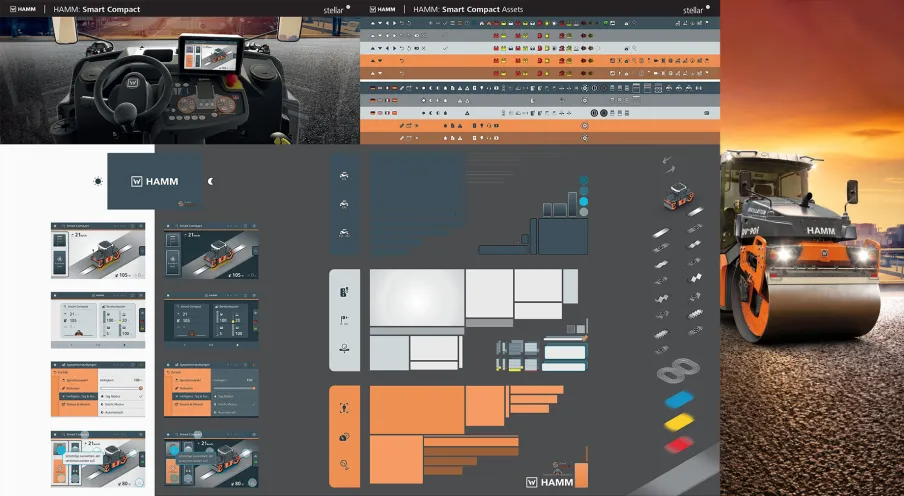The height and width of the screenshot is (496, 904).
Task: Select the grey color circle
Action: coord(583,212)
